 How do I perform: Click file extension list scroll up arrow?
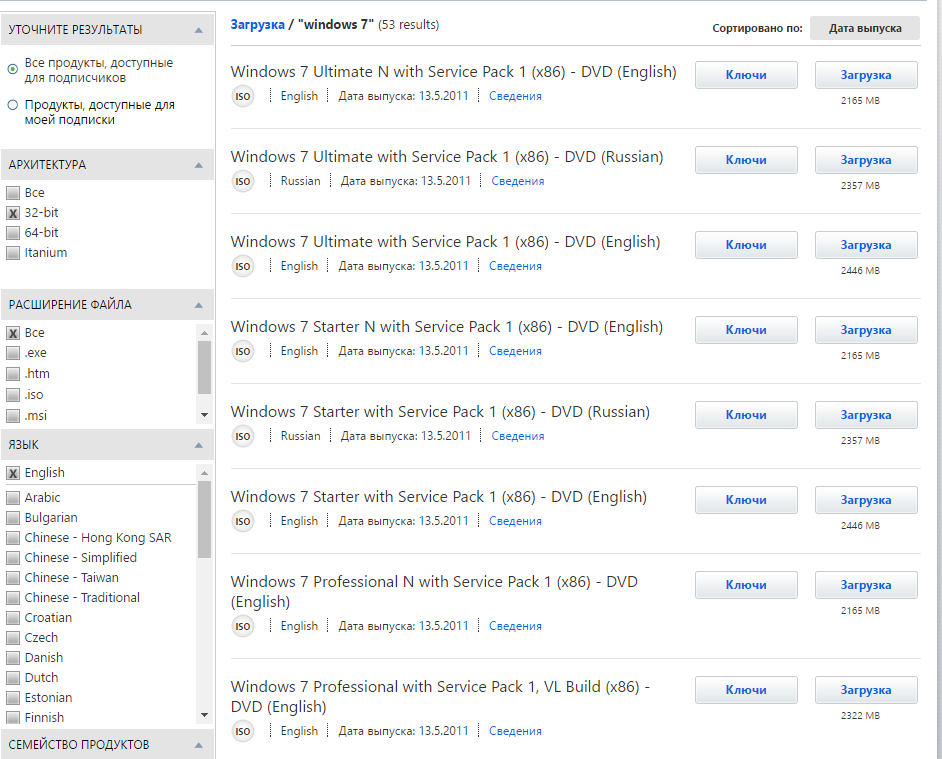204,333
